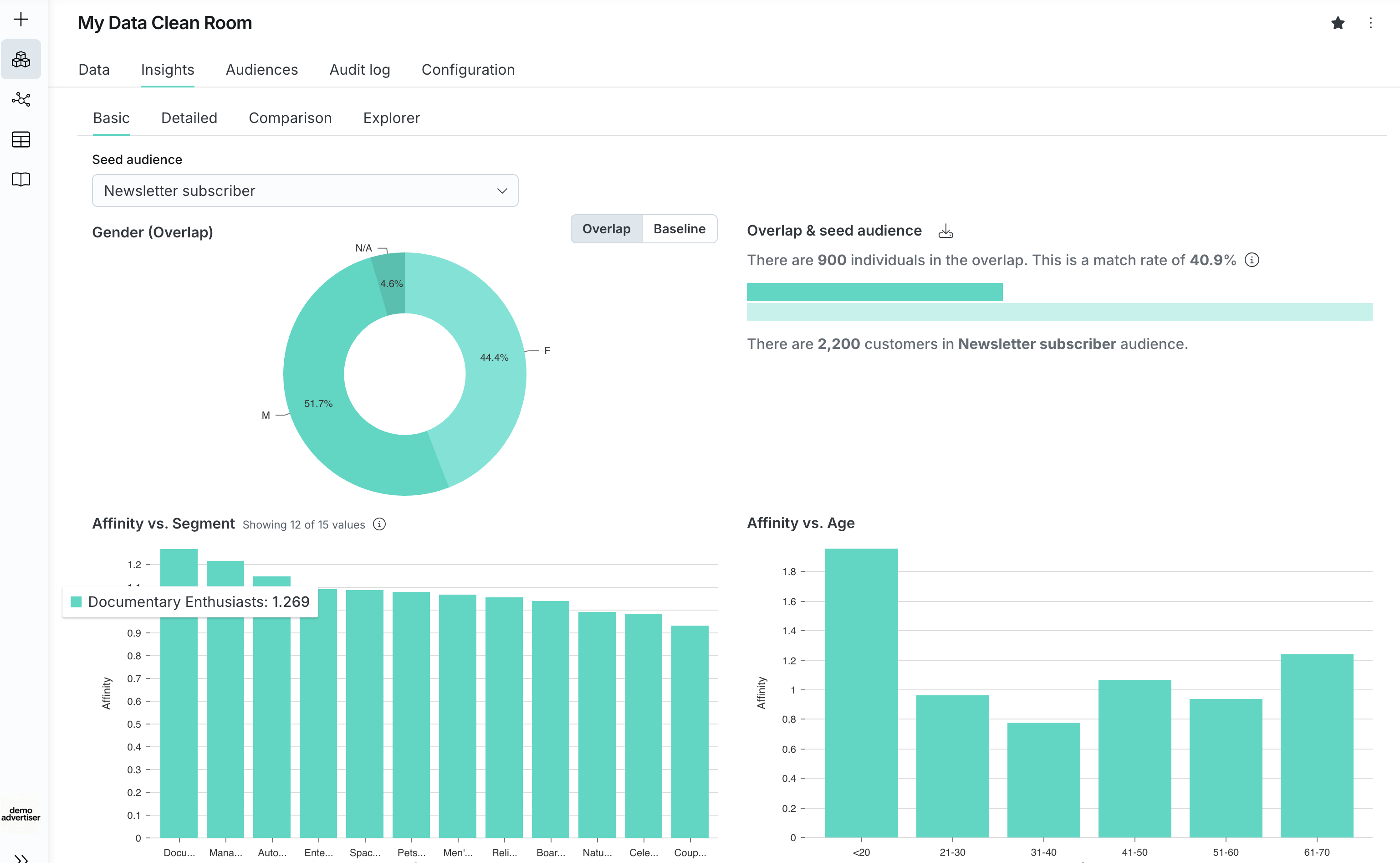
Task: Star this data clean room as favorite
Action: (x=1338, y=23)
